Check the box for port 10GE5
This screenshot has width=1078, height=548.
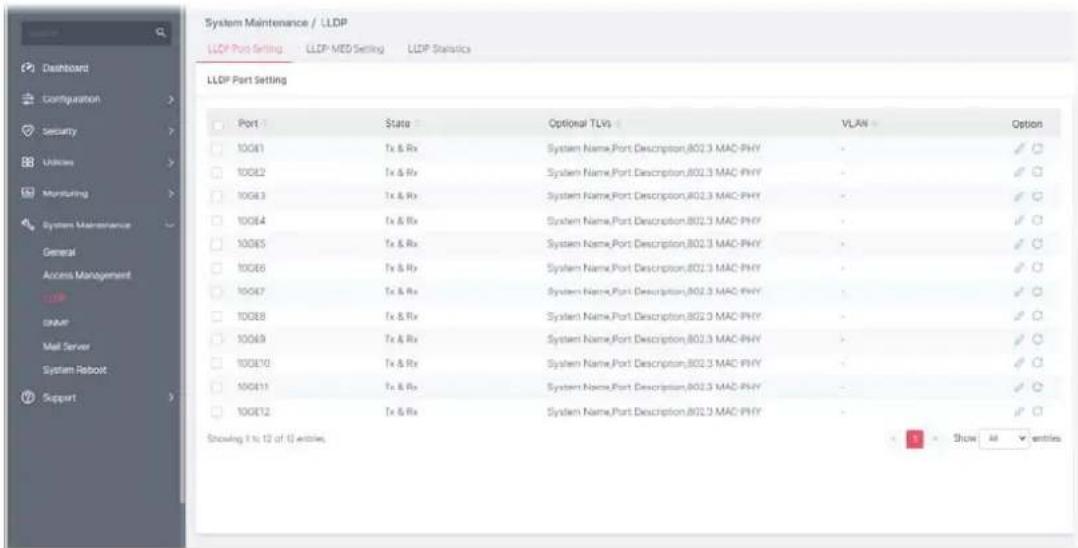pos(219,243)
